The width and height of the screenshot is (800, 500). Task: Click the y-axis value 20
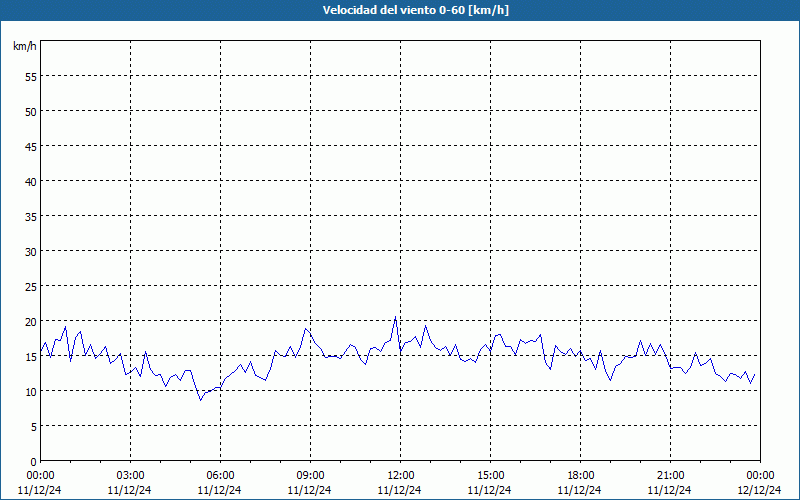(x=31, y=321)
